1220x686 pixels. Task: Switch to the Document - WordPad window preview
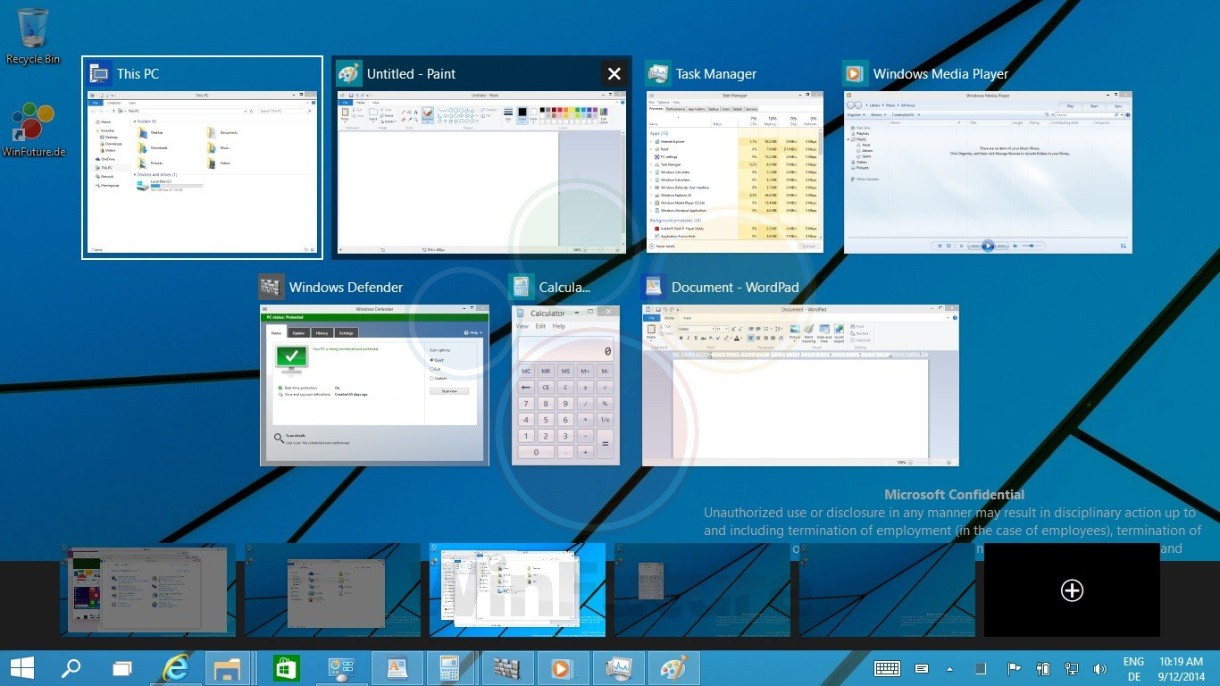pyautogui.click(x=800, y=385)
